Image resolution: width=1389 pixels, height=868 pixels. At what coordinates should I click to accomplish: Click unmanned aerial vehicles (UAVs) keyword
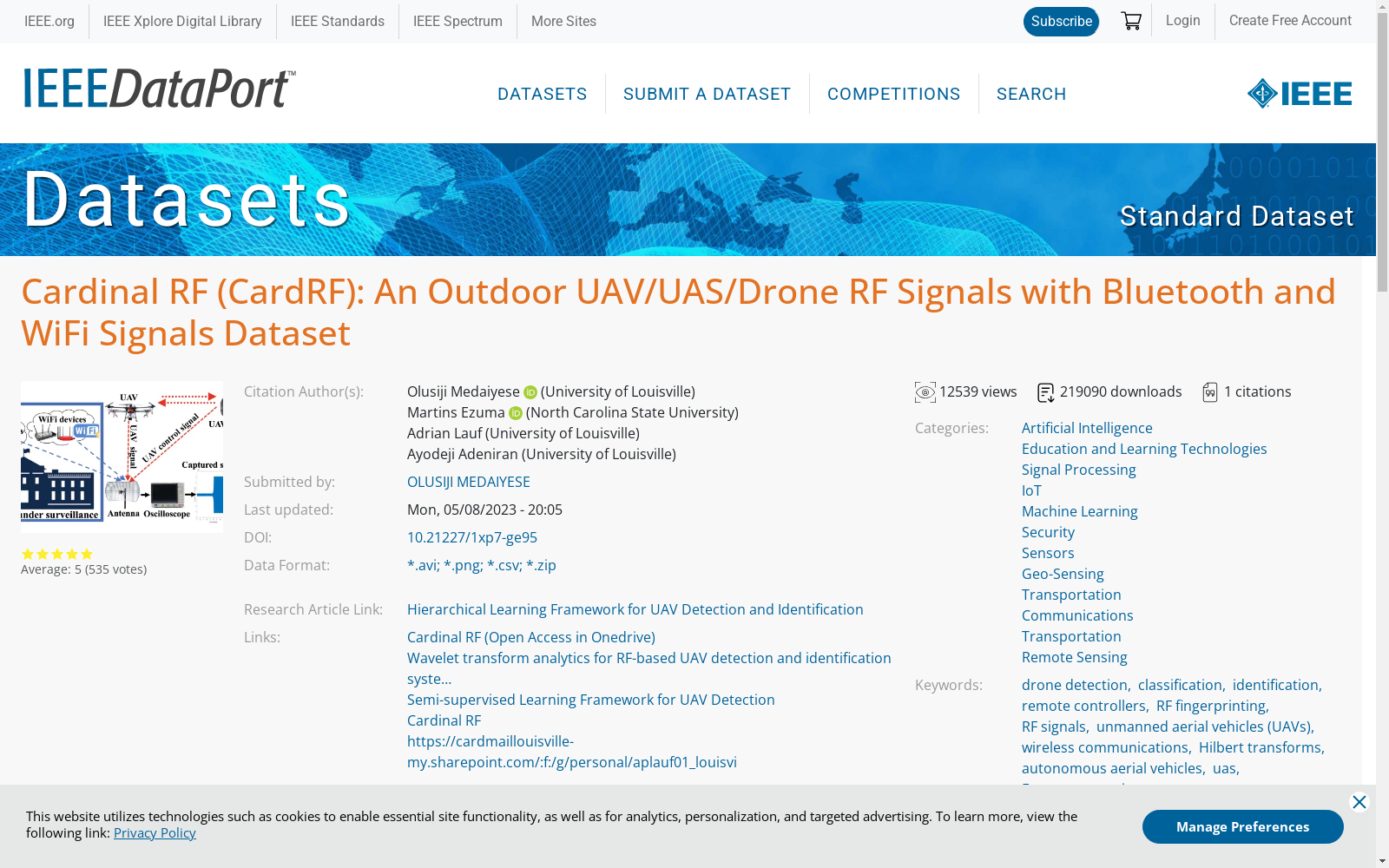pos(1204,727)
